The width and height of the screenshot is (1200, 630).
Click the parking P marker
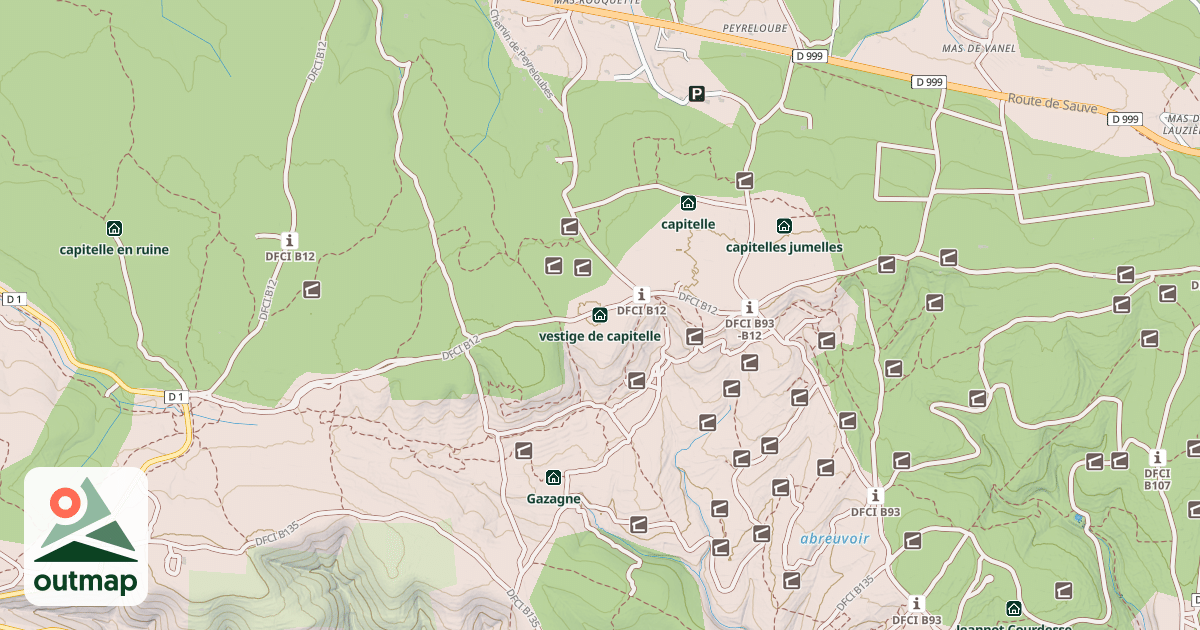click(697, 94)
